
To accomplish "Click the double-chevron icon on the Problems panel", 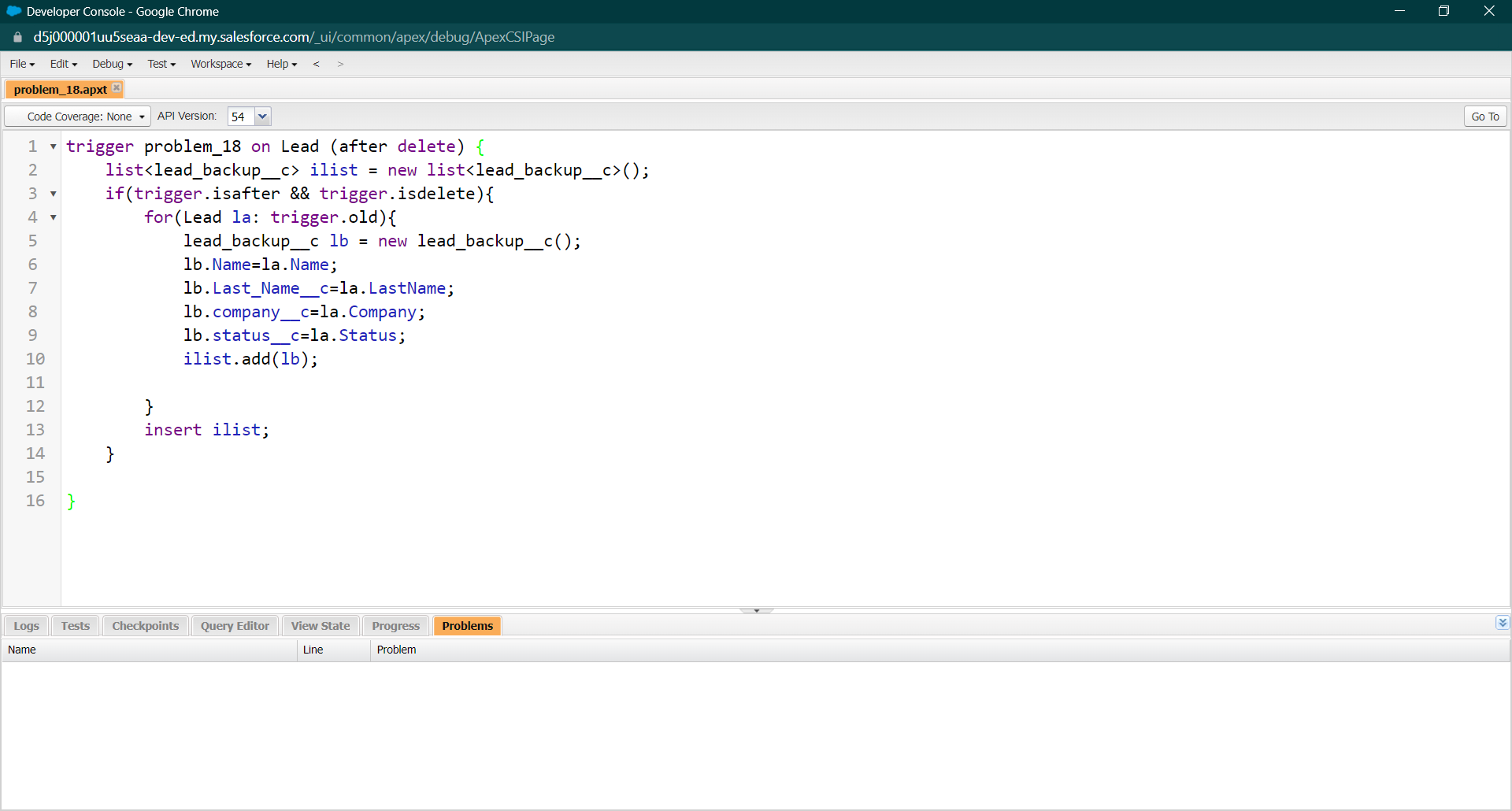I will click(x=1503, y=623).
